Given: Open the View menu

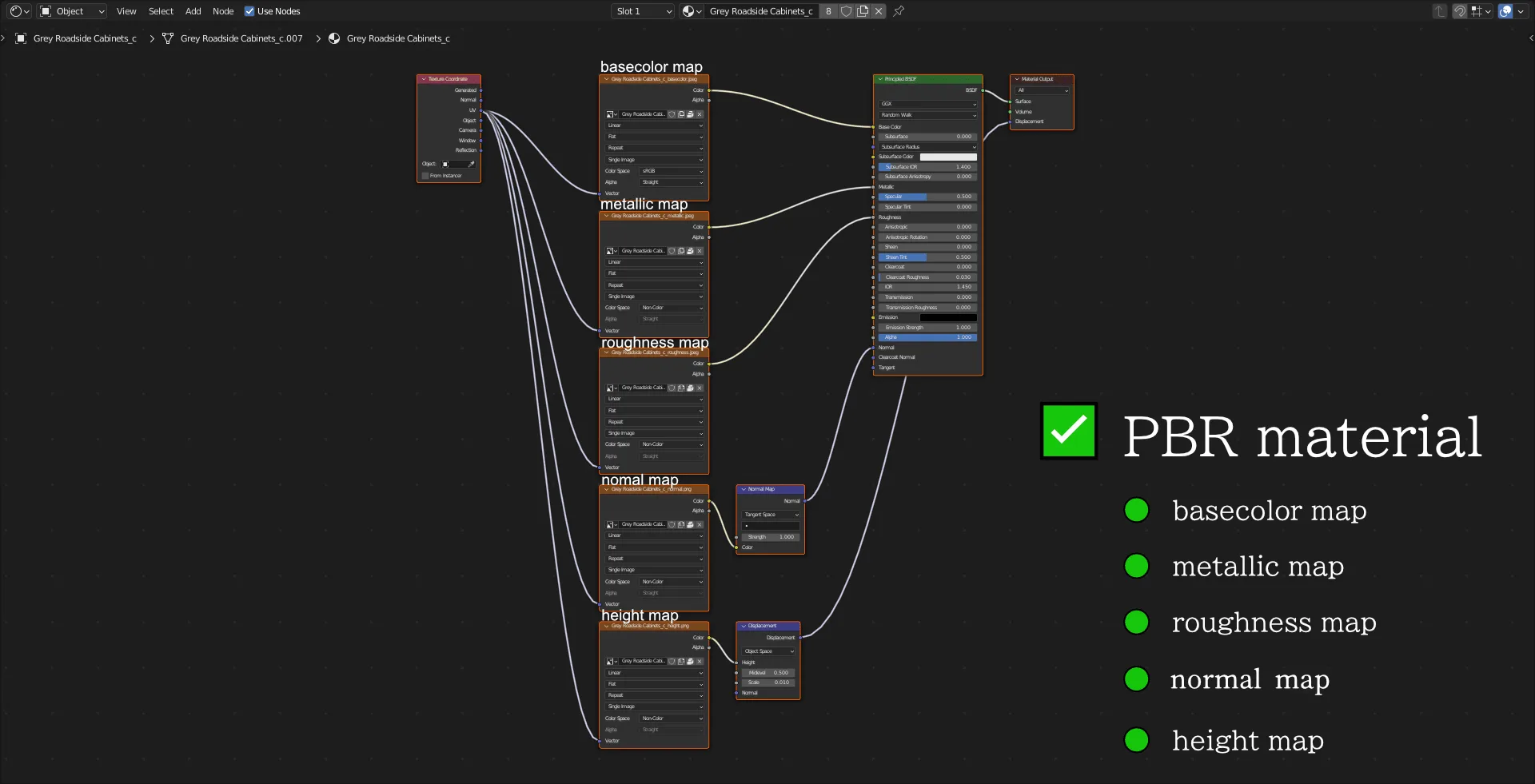Looking at the screenshot, I should [126, 11].
